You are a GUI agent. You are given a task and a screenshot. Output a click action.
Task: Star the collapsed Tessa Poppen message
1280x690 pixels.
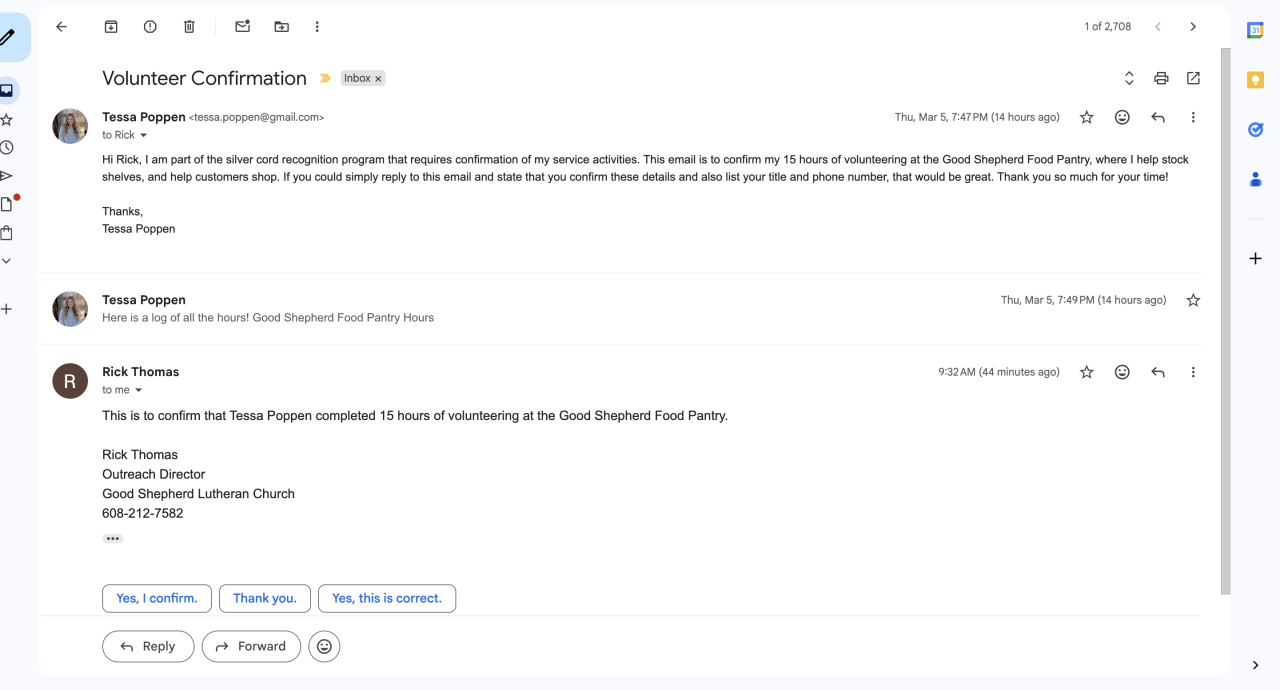(x=1193, y=300)
